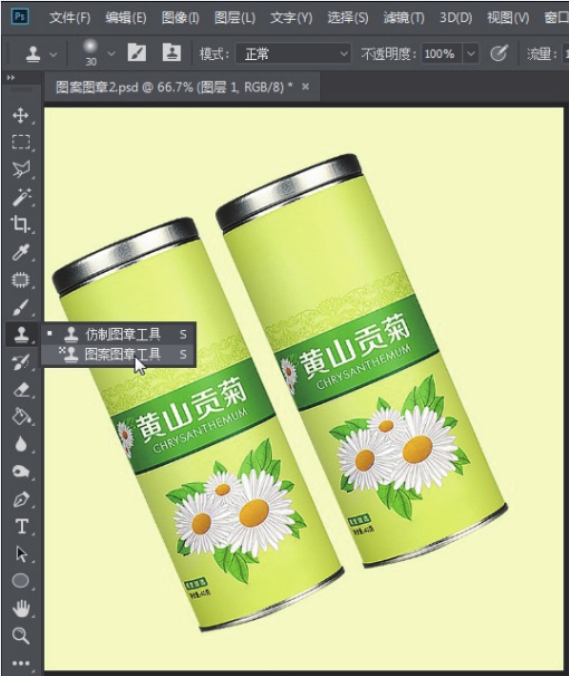Screen dimensions: 569x676
Task: Select the Path Selection tool
Action: point(21,554)
